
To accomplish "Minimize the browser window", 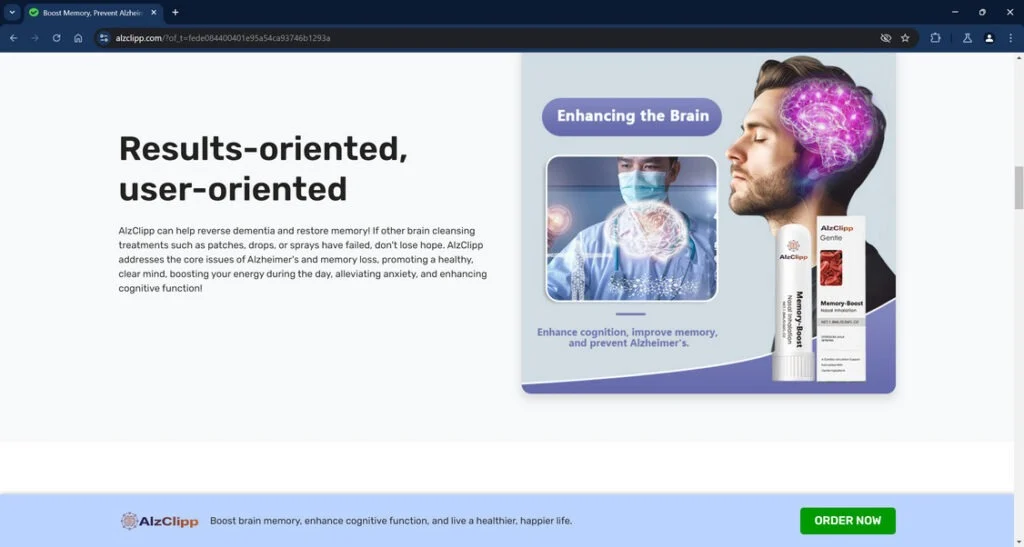I will [x=955, y=12].
